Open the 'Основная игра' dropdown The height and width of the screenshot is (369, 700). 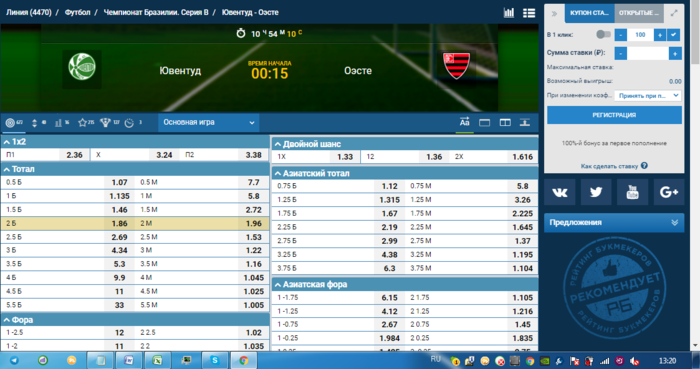[x=208, y=122]
